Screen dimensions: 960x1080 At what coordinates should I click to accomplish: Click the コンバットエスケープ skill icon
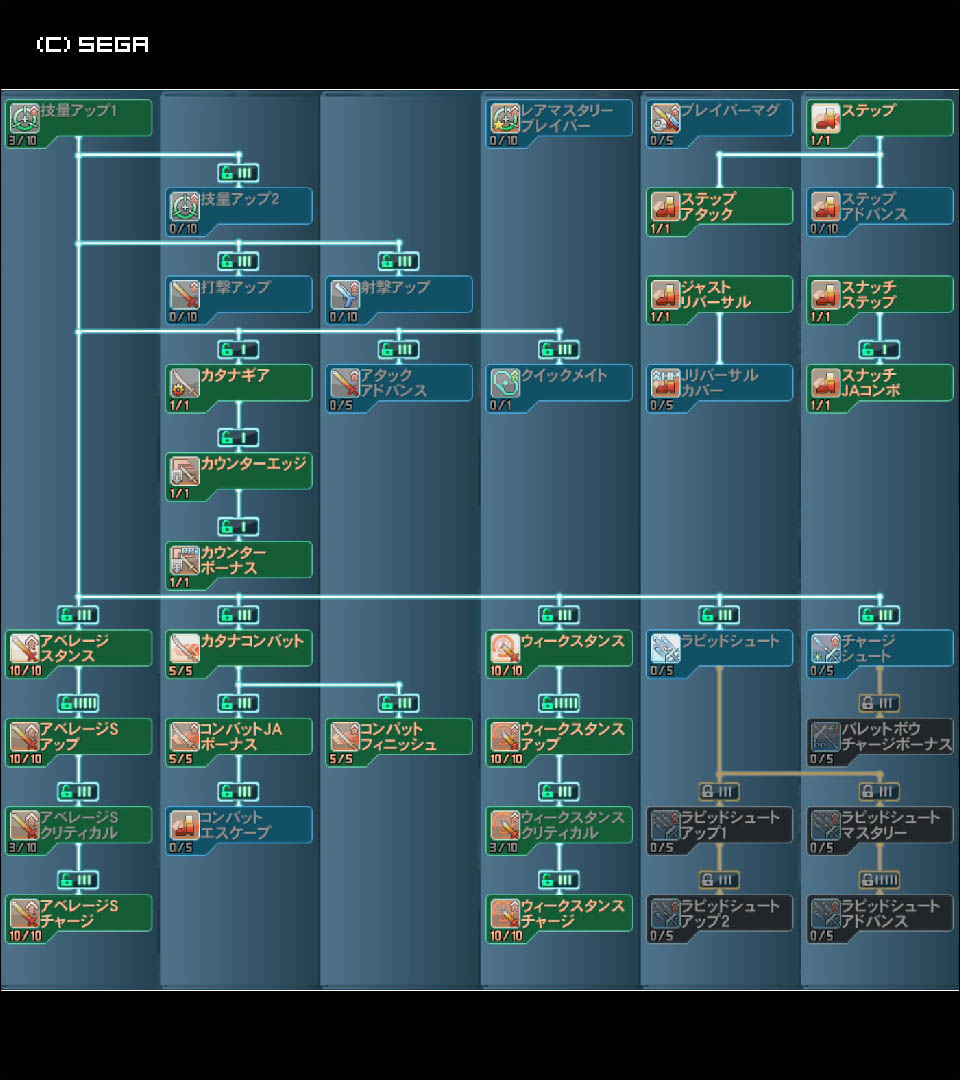pyautogui.click(x=185, y=824)
